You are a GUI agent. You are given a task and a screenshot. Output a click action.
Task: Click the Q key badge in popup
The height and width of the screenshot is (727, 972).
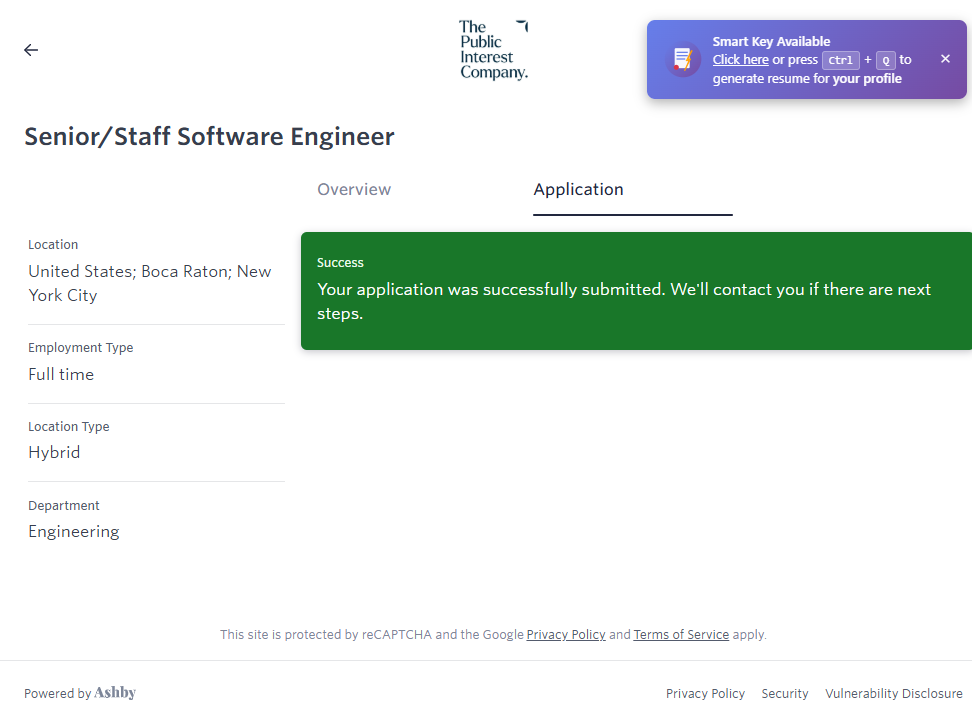tap(885, 60)
